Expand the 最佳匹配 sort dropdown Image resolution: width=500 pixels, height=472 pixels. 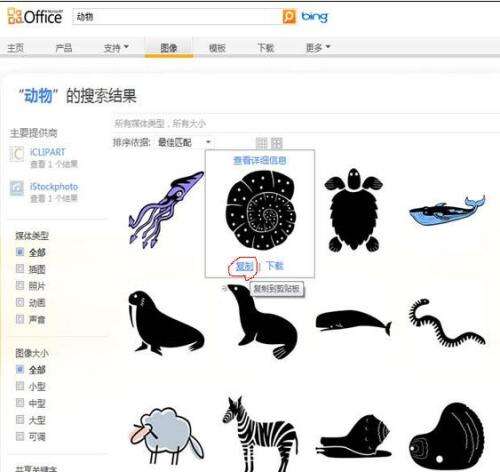click(x=184, y=143)
